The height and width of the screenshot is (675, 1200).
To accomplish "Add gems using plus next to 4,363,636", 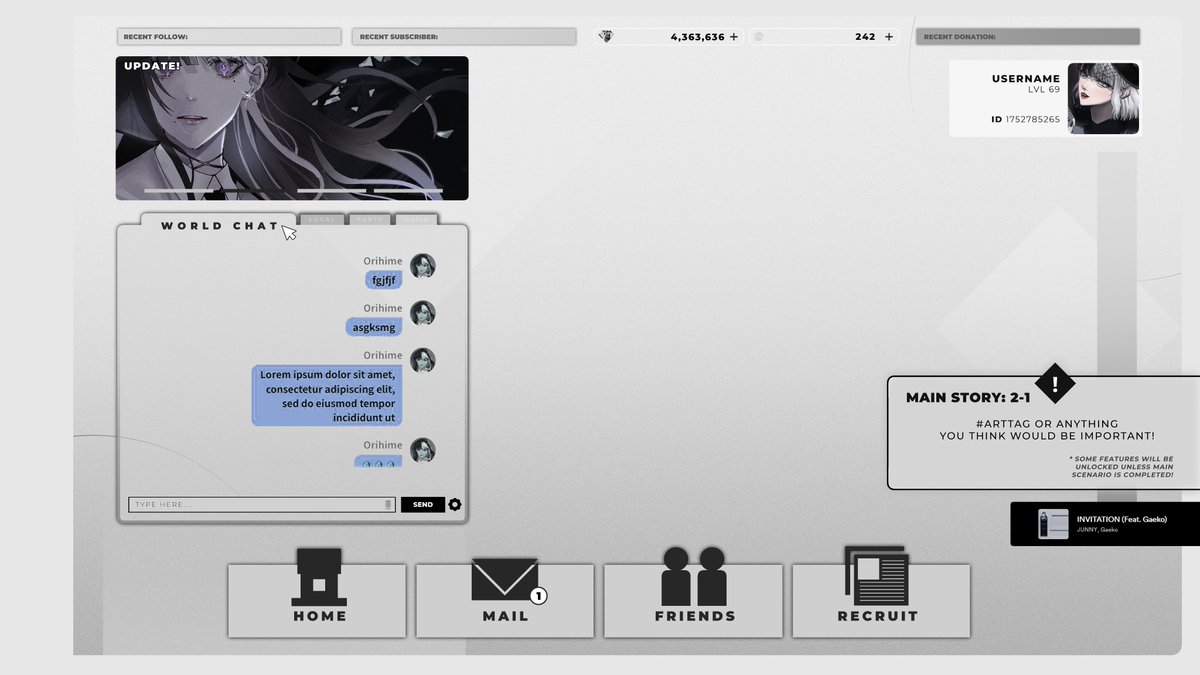I will tap(733, 37).
